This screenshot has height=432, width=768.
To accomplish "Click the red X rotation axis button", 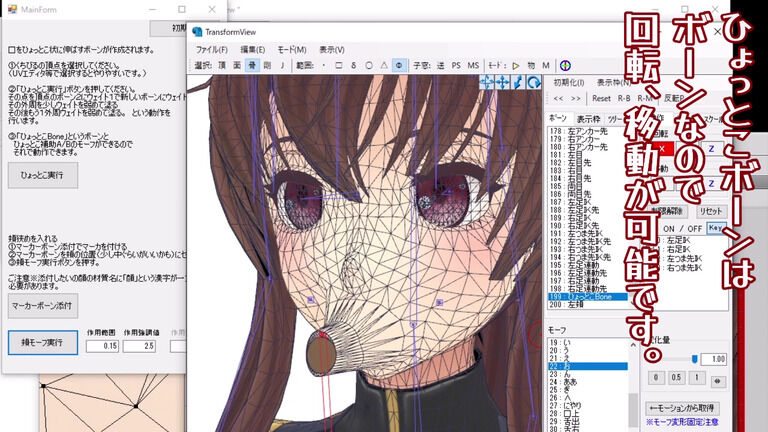I will (662, 148).
